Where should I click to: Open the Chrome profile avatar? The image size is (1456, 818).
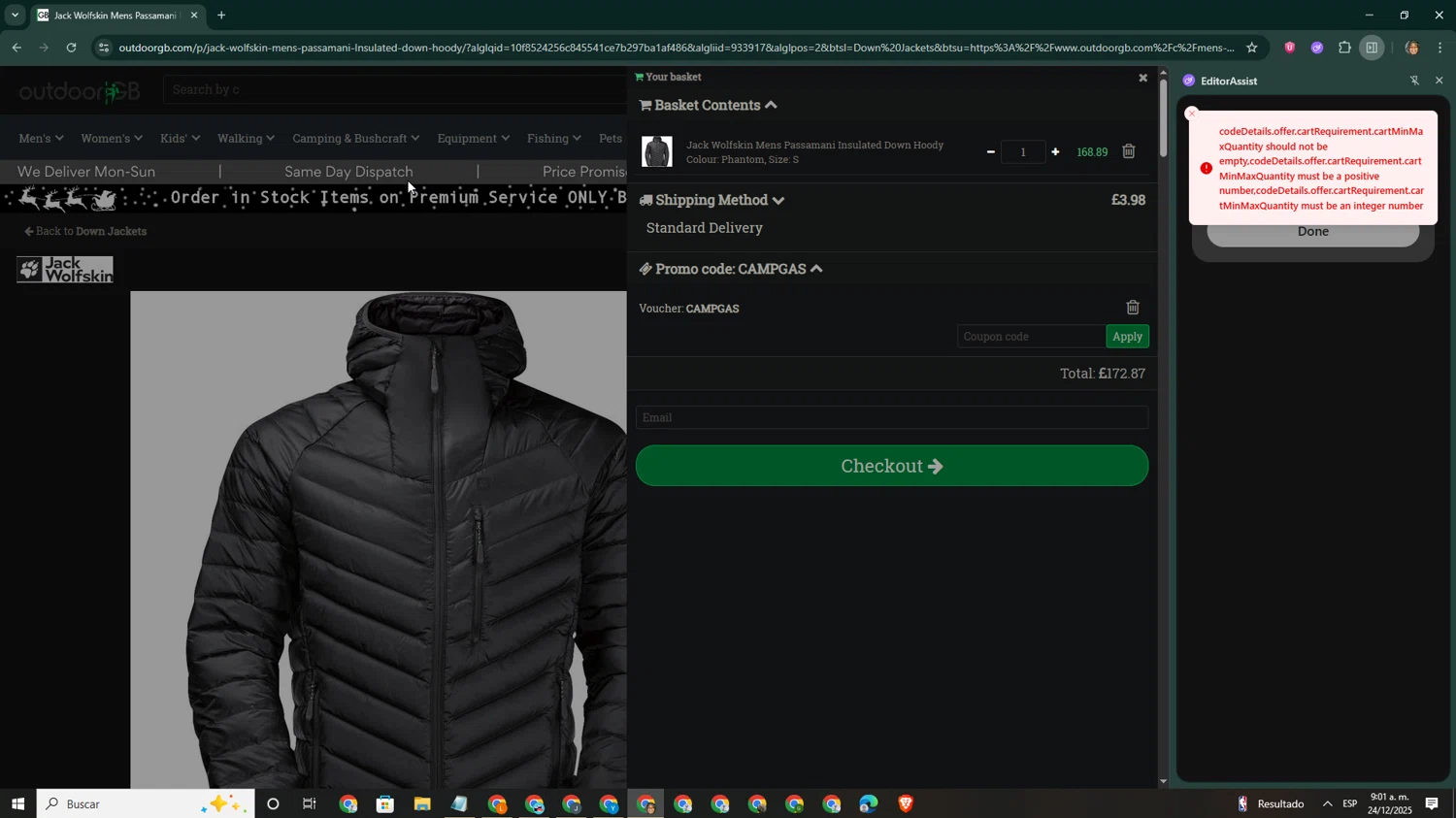click(x=1412, y=48)
